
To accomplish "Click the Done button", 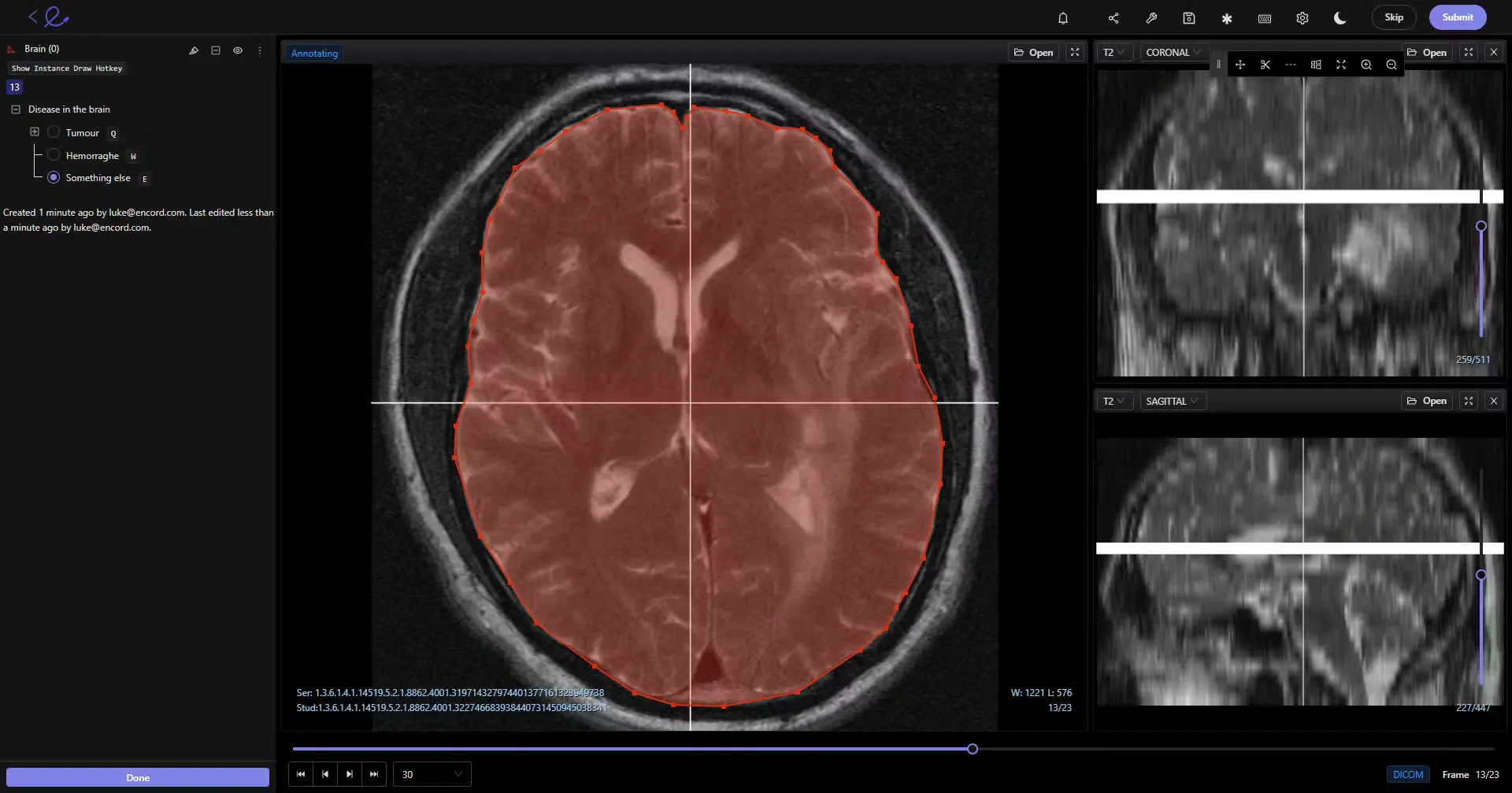I will (x=138, y=777).
